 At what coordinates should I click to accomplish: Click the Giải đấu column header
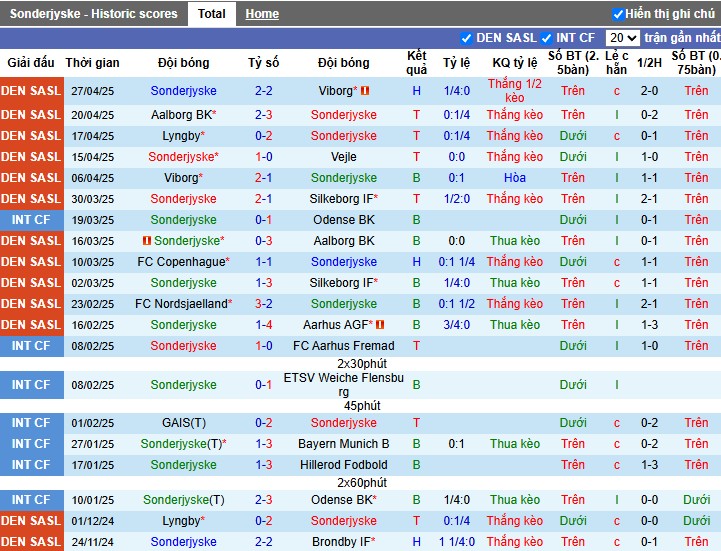pyautogui.click(x=31, y=63)
